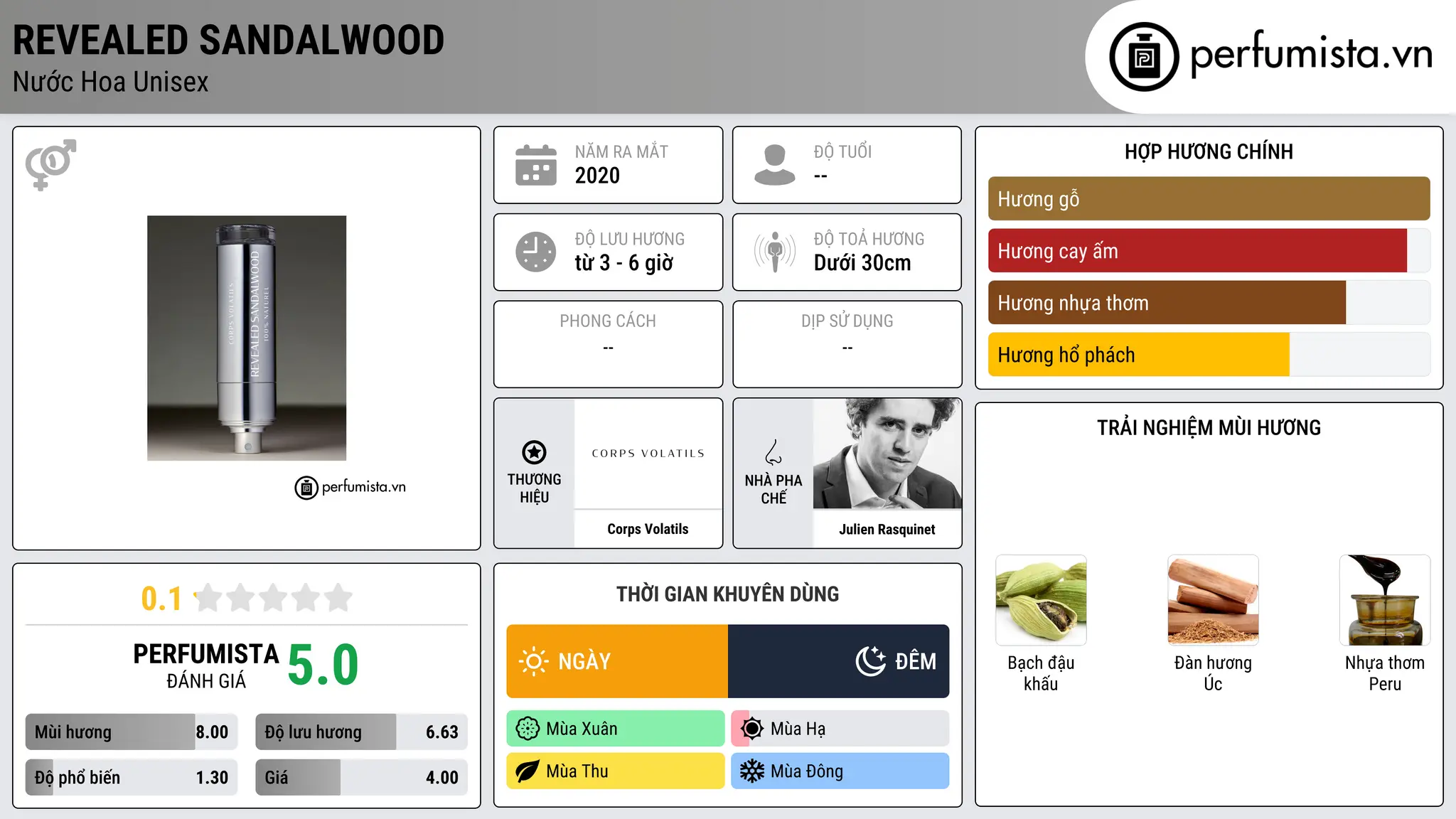Click the Hương gỗ accord bar
Image resolution: width=1456 pixels, height=819 pixels.
pyautogui.click(x=1209, y=199)
